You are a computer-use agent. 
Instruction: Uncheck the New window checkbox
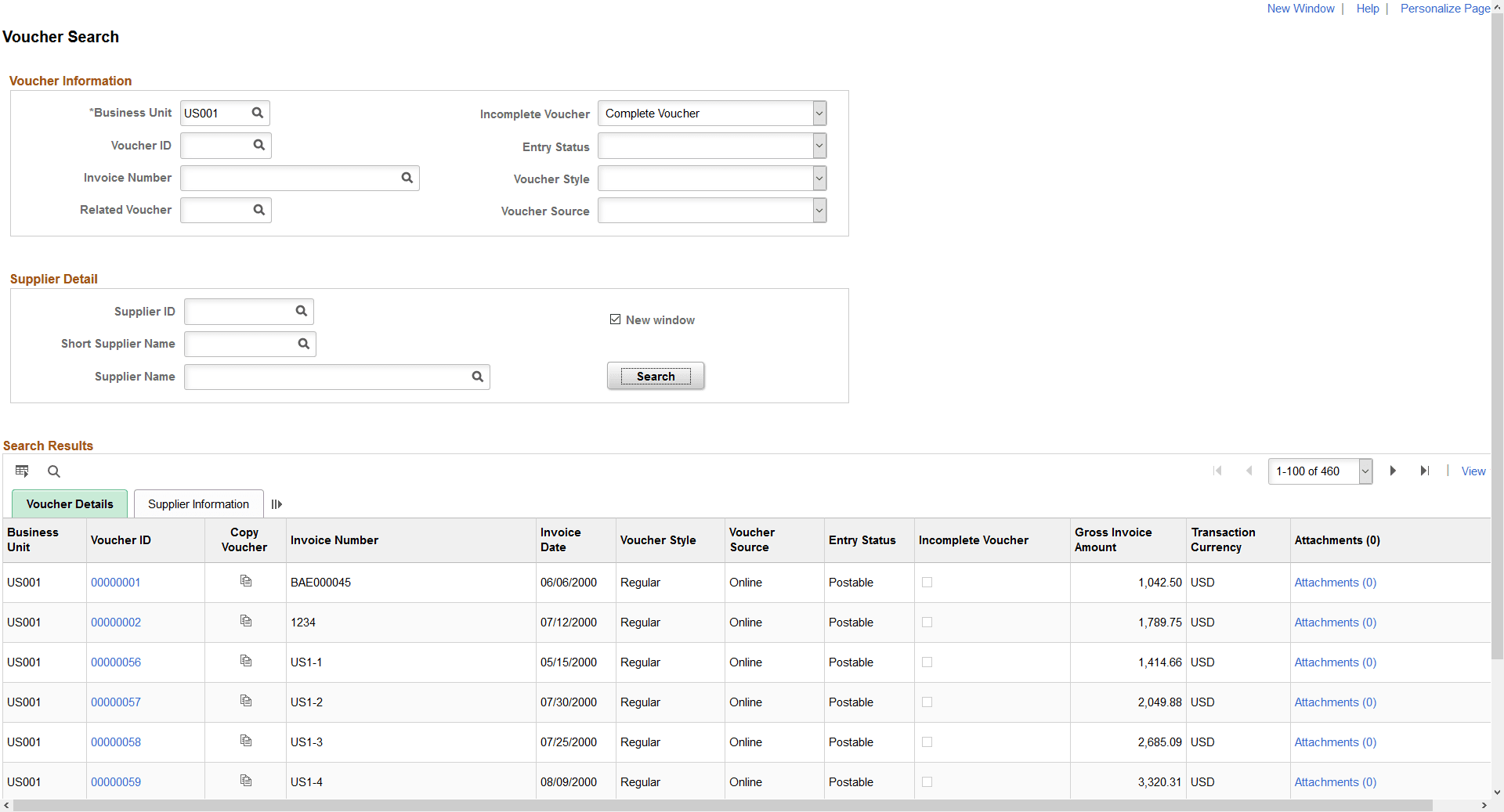(616, 319)
